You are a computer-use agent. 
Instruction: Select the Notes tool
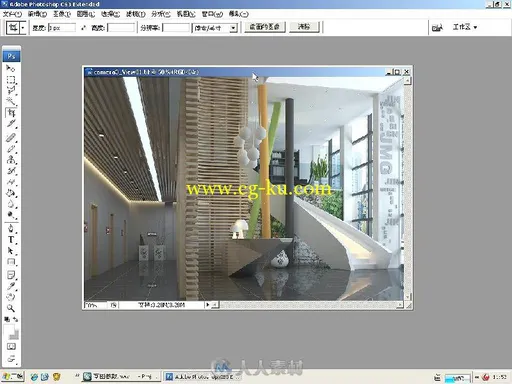[11, 275]
